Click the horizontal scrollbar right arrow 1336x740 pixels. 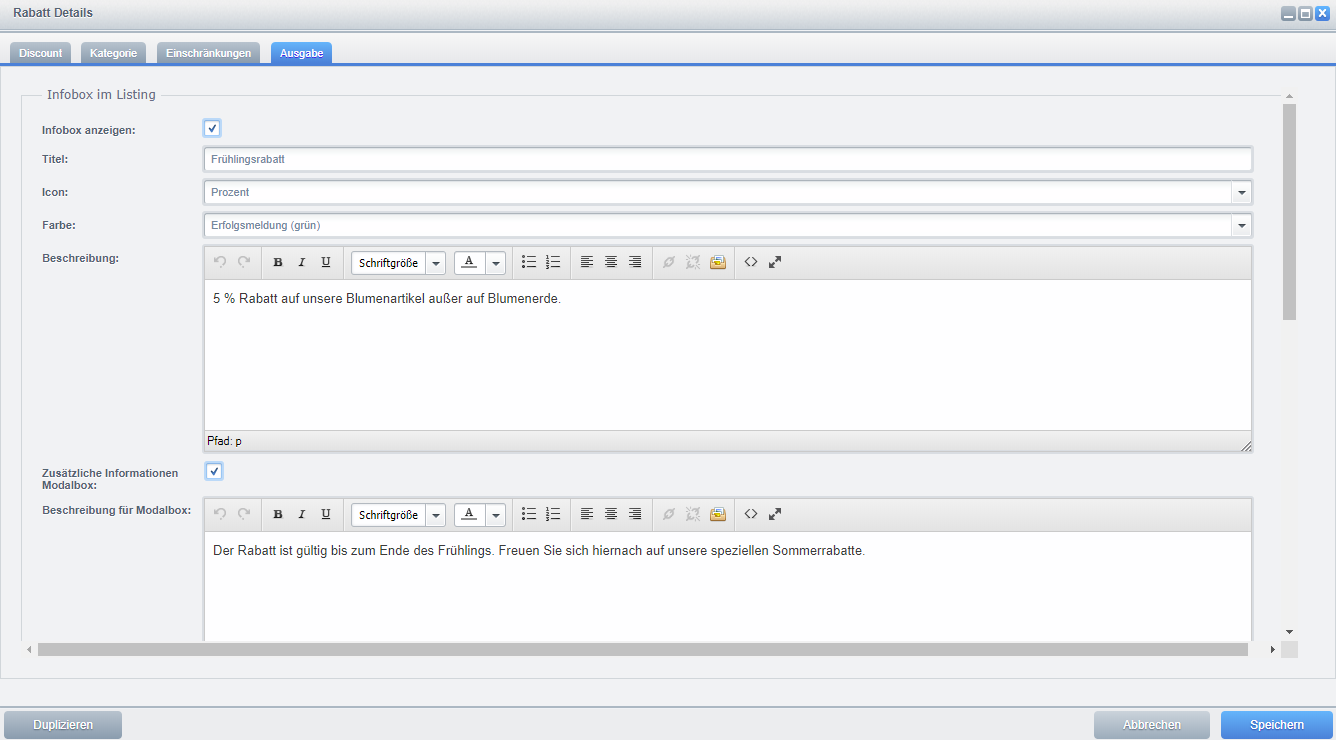(1272, 650)
